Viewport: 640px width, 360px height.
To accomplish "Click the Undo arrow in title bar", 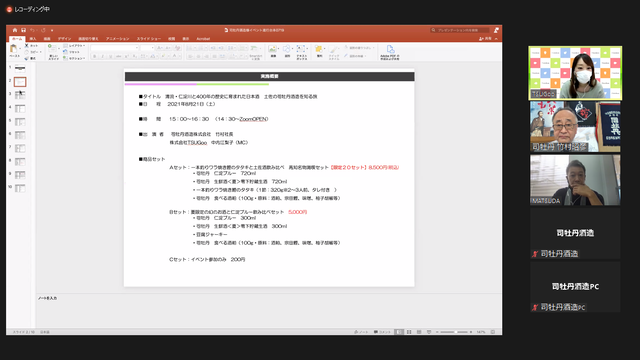I will pos(33,30).
